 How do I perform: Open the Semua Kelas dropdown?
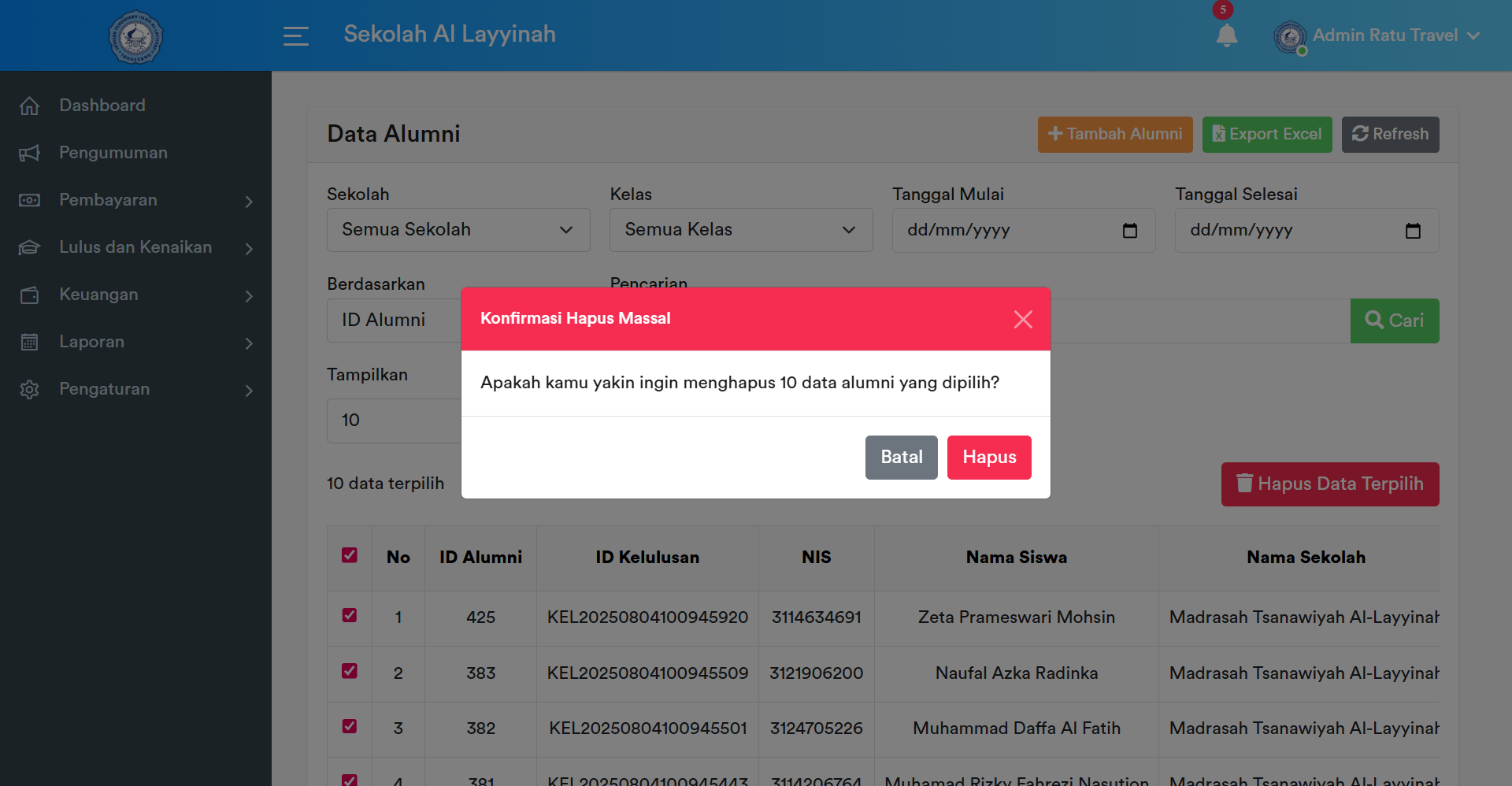(740, 230)
